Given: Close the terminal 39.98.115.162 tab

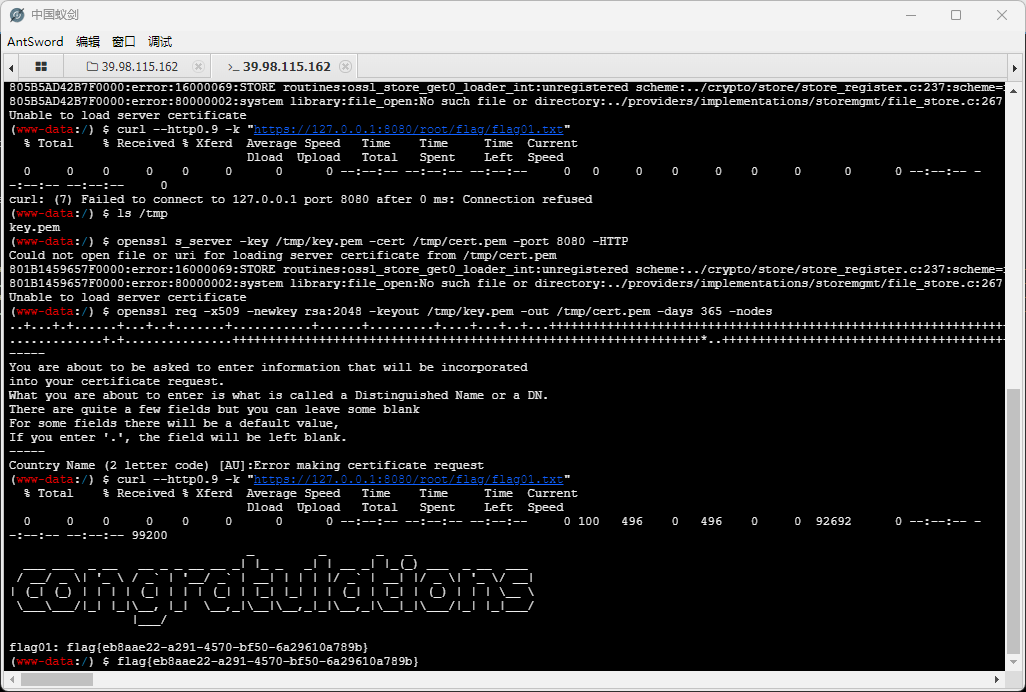Looking at the screenshot, I should [345, 67].
